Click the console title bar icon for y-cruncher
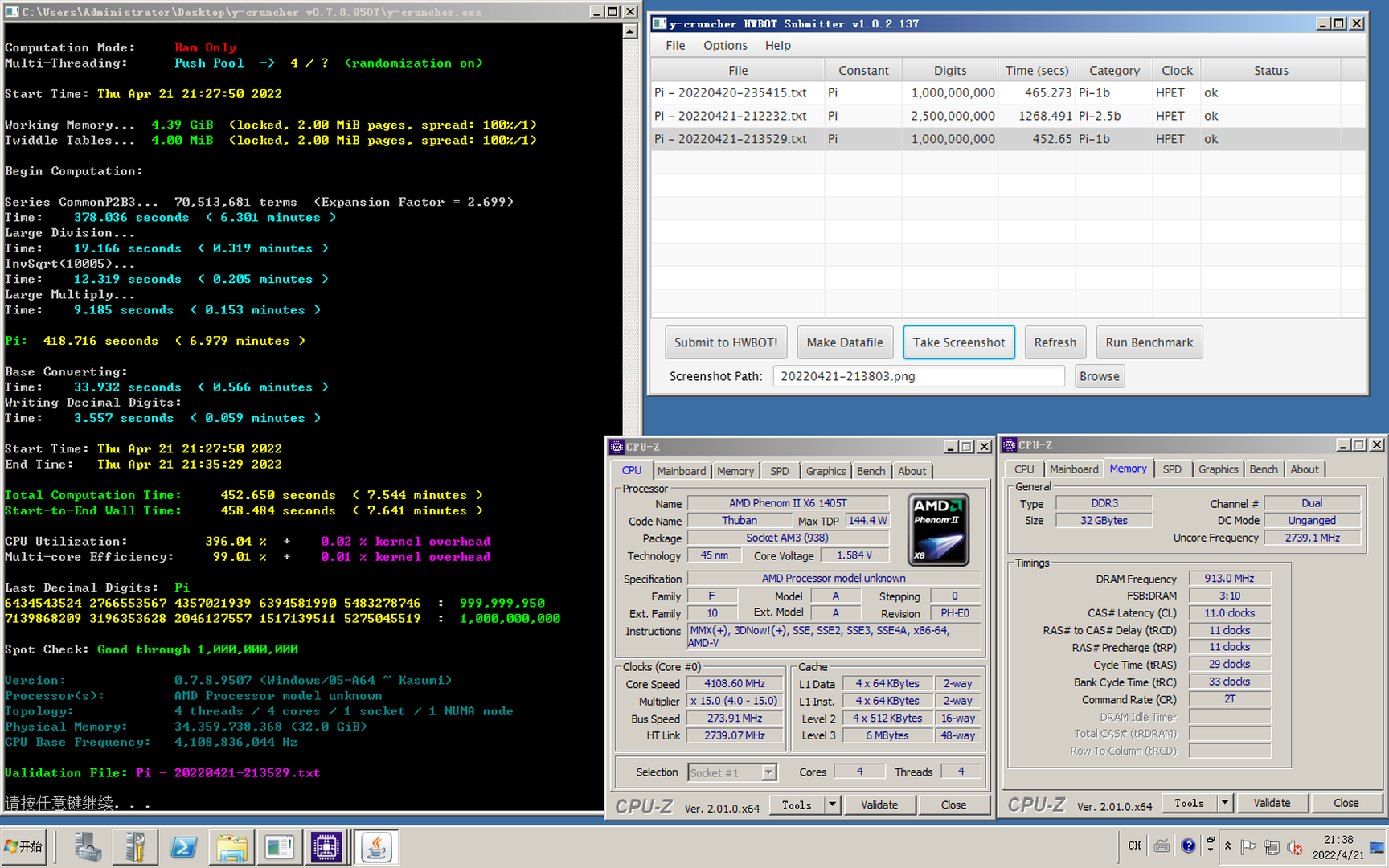 point(11,12)
